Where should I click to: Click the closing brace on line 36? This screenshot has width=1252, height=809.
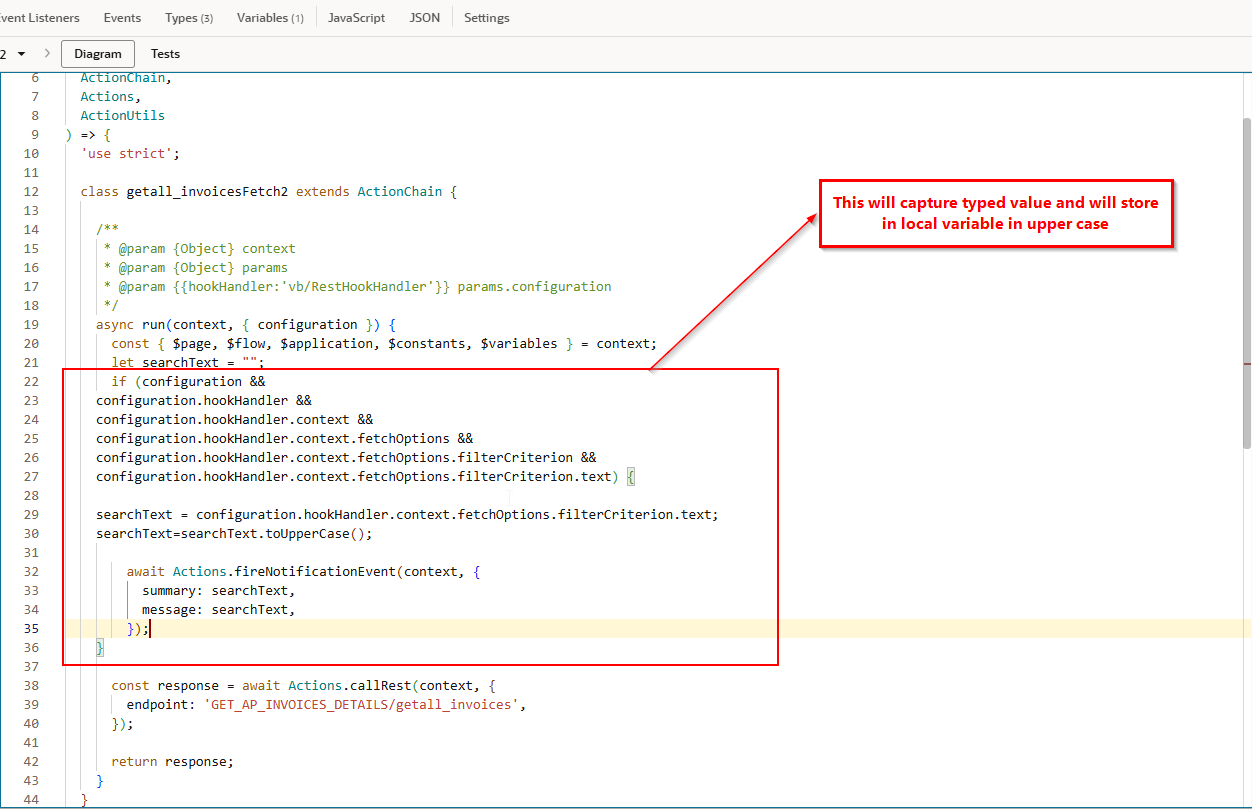click(x=100, y=647)
